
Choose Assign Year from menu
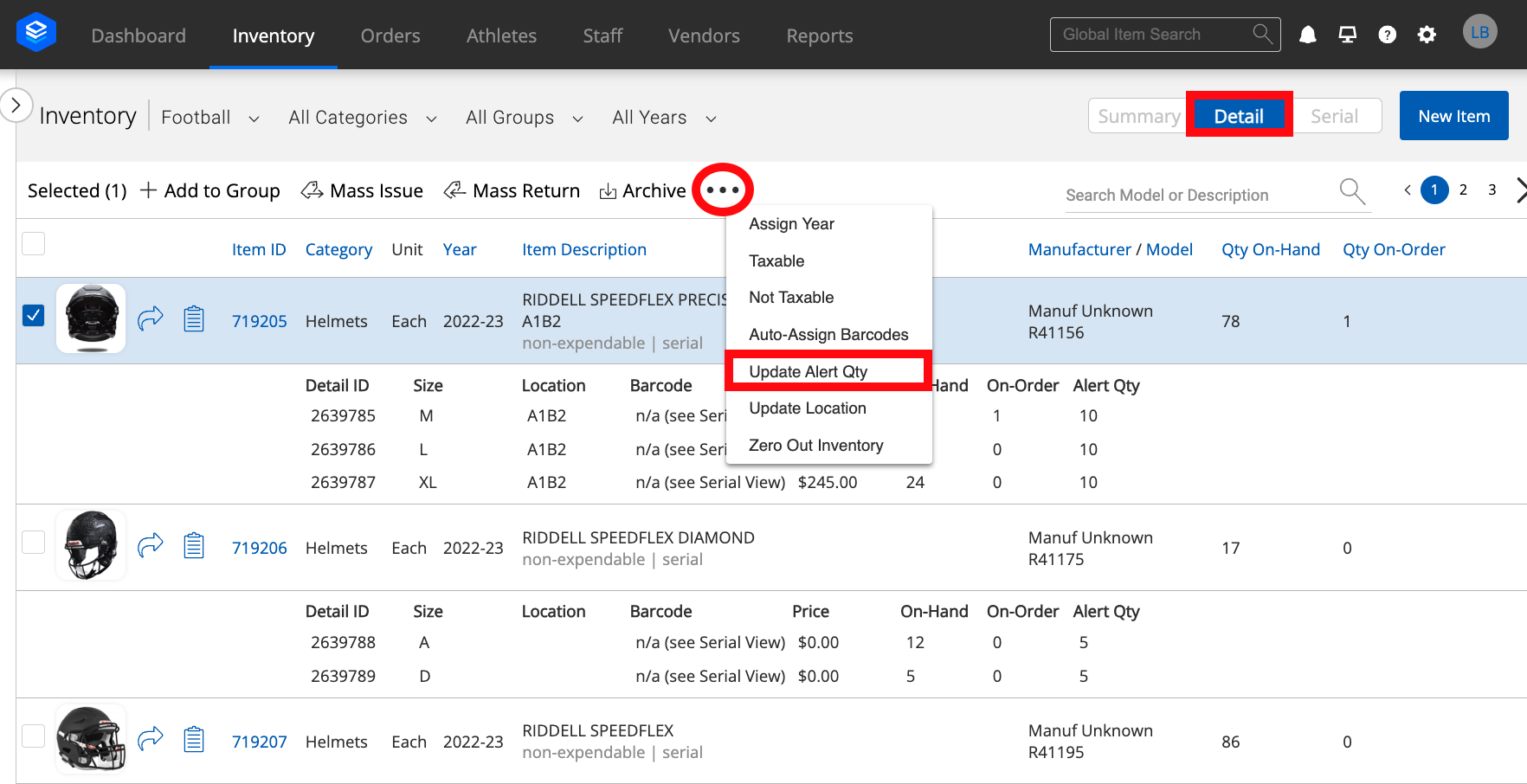[828, 224]
